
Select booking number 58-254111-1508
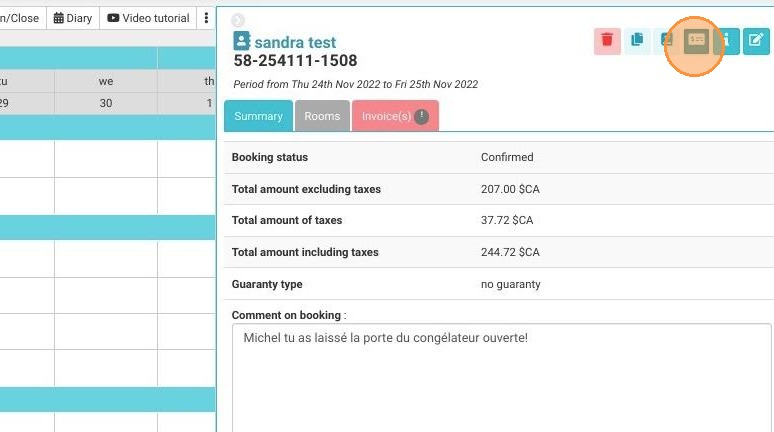click(x=295, y=61)
